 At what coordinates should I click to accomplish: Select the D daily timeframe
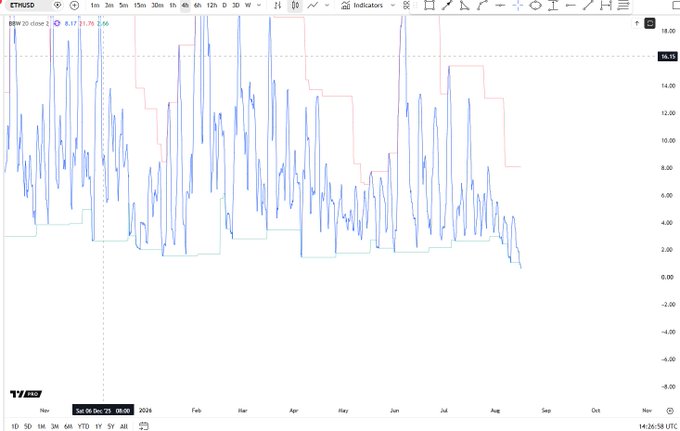point(224,5)
